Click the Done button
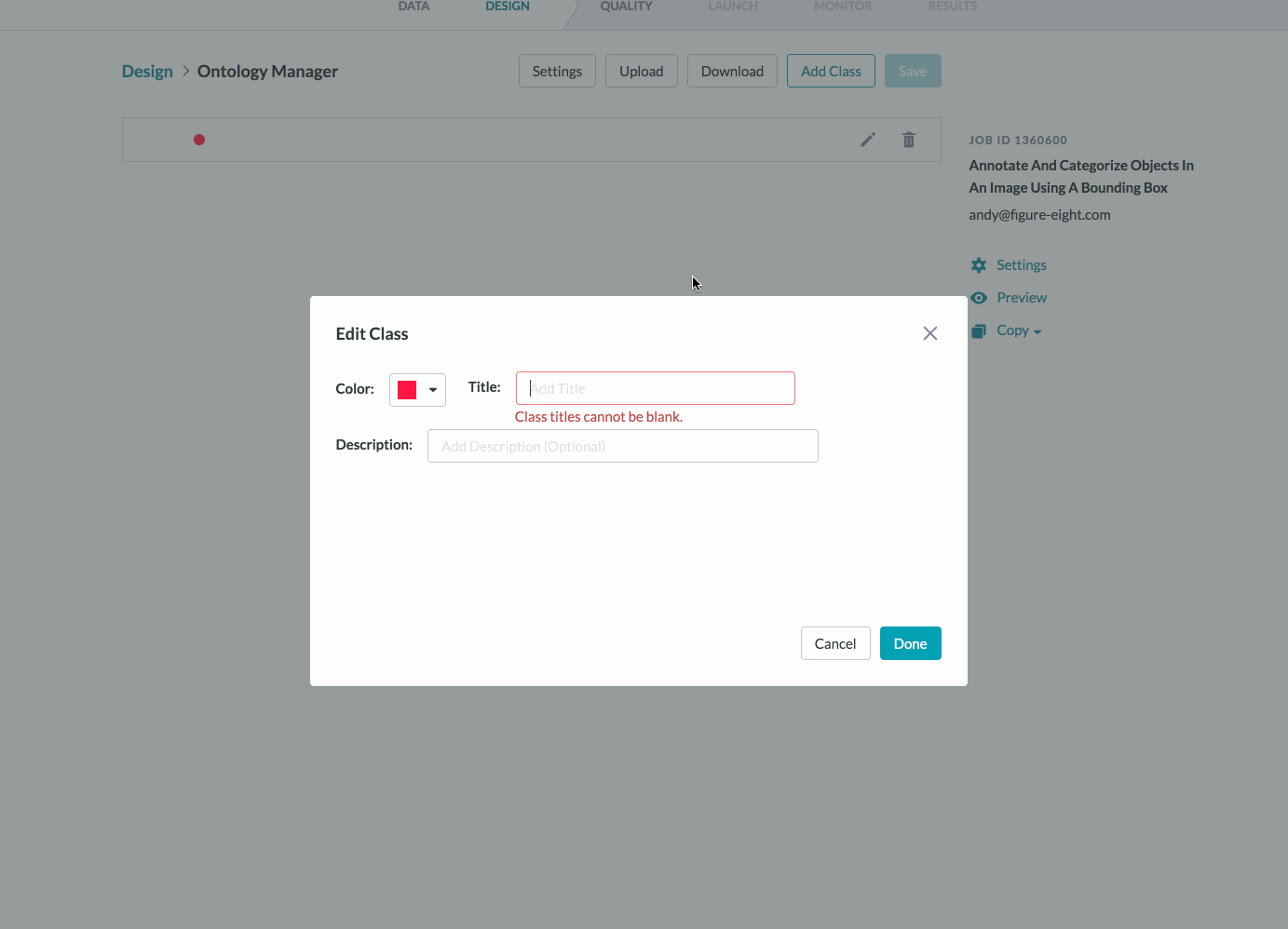The width and height of the screenshot is (1288, 929). pos(911,643)
